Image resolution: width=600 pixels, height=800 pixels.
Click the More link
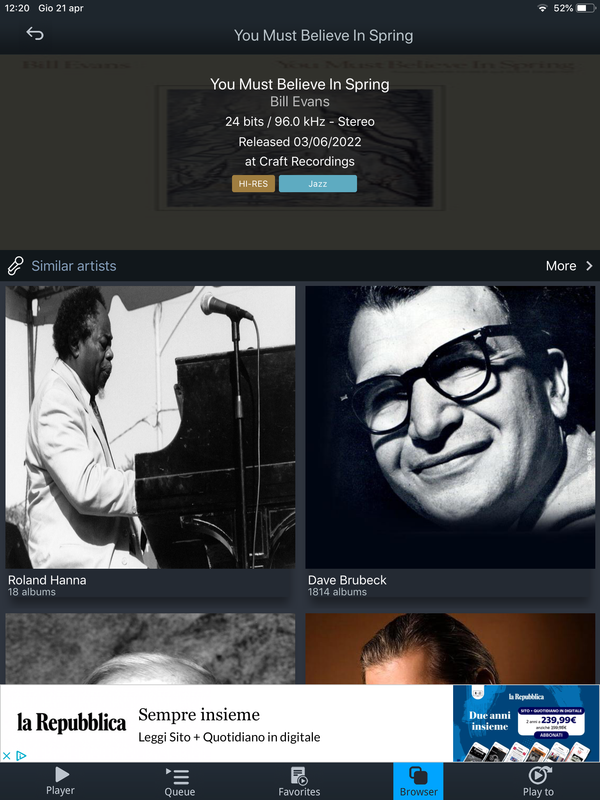coord(561,266)
